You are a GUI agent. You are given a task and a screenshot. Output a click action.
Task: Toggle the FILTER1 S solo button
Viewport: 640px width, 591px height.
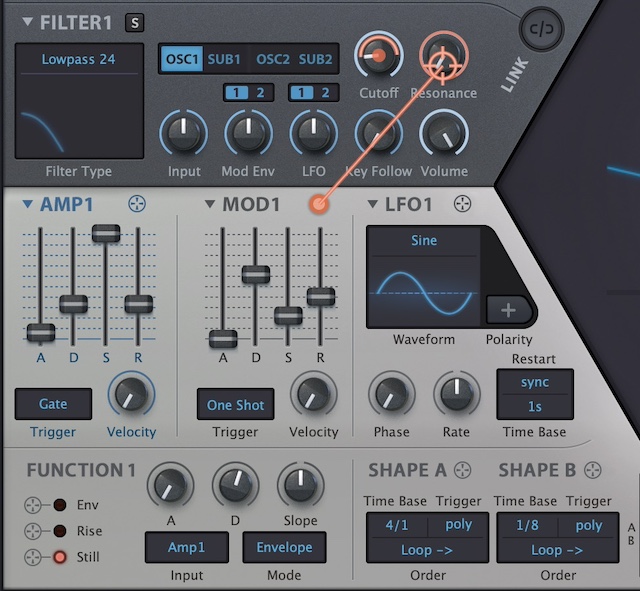tap(135, 23)
